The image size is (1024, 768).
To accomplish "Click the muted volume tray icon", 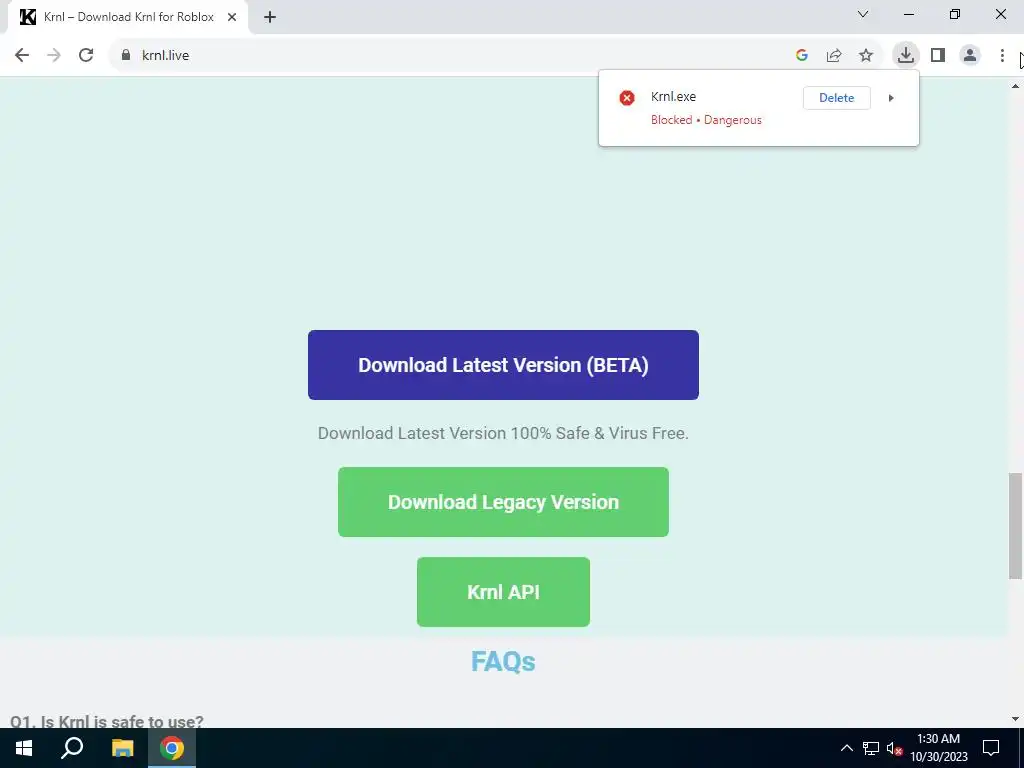I will click(895, 748).
